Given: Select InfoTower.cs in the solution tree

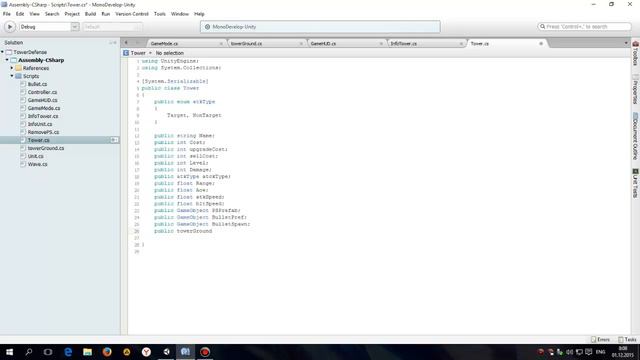Looking at the screenshot, I should (43, 116).
